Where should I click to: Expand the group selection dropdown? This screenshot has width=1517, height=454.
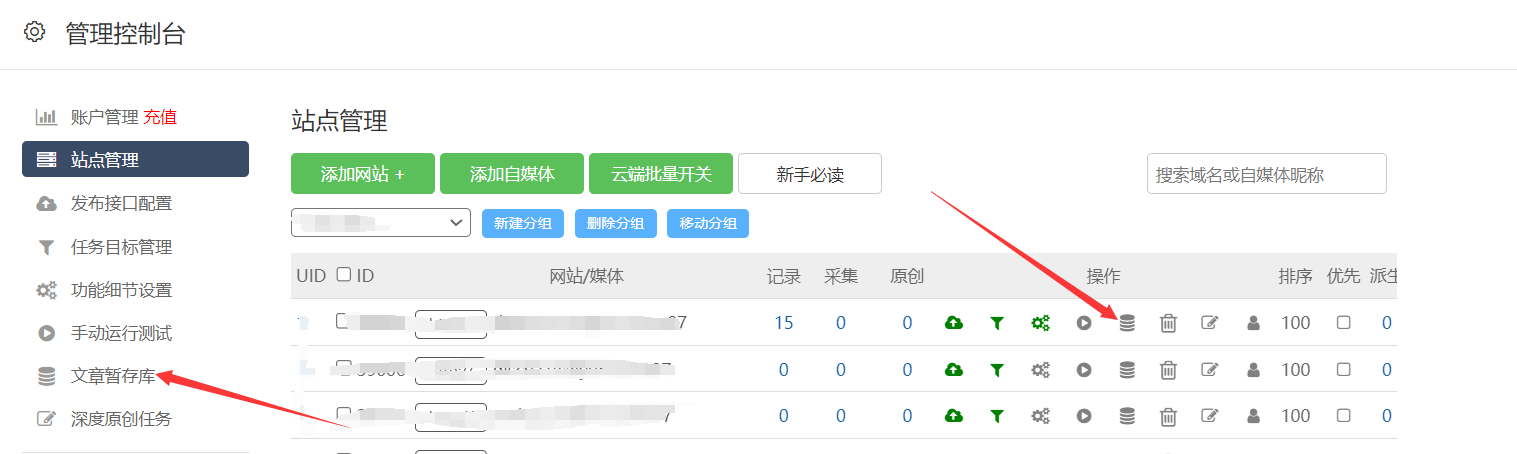coord(380,223)
